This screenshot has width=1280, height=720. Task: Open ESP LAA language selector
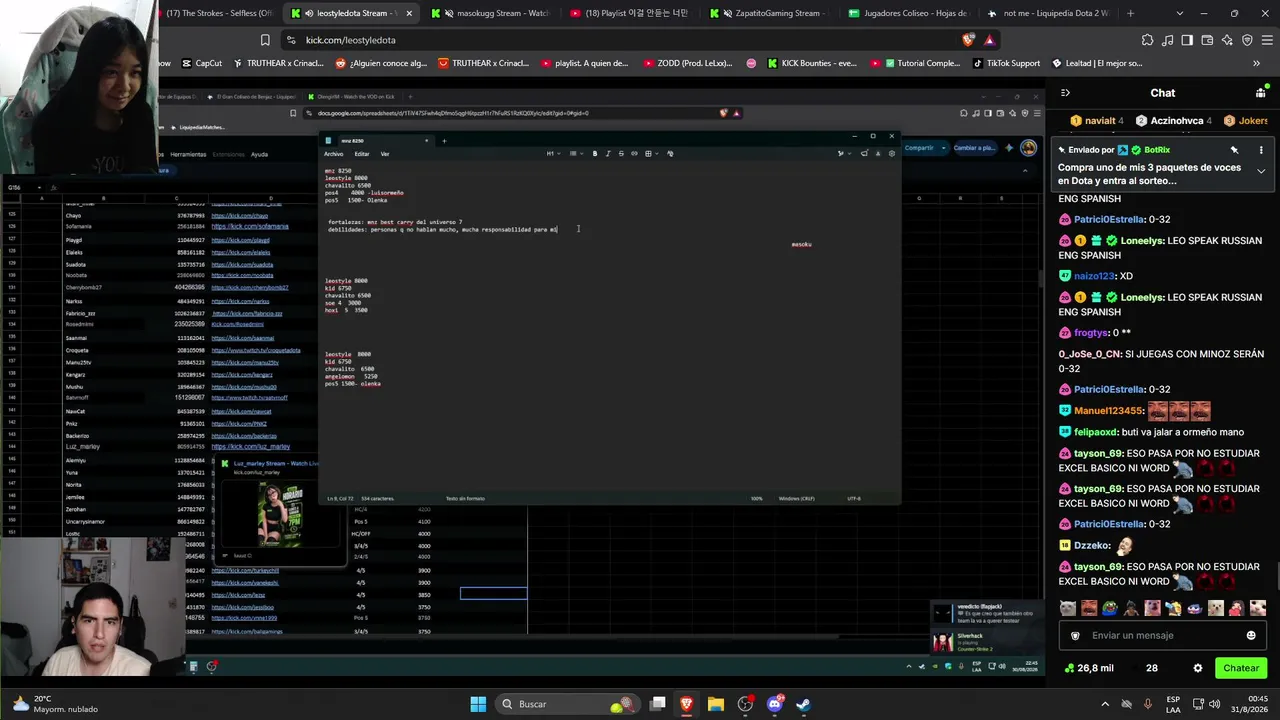point(1174,704)
